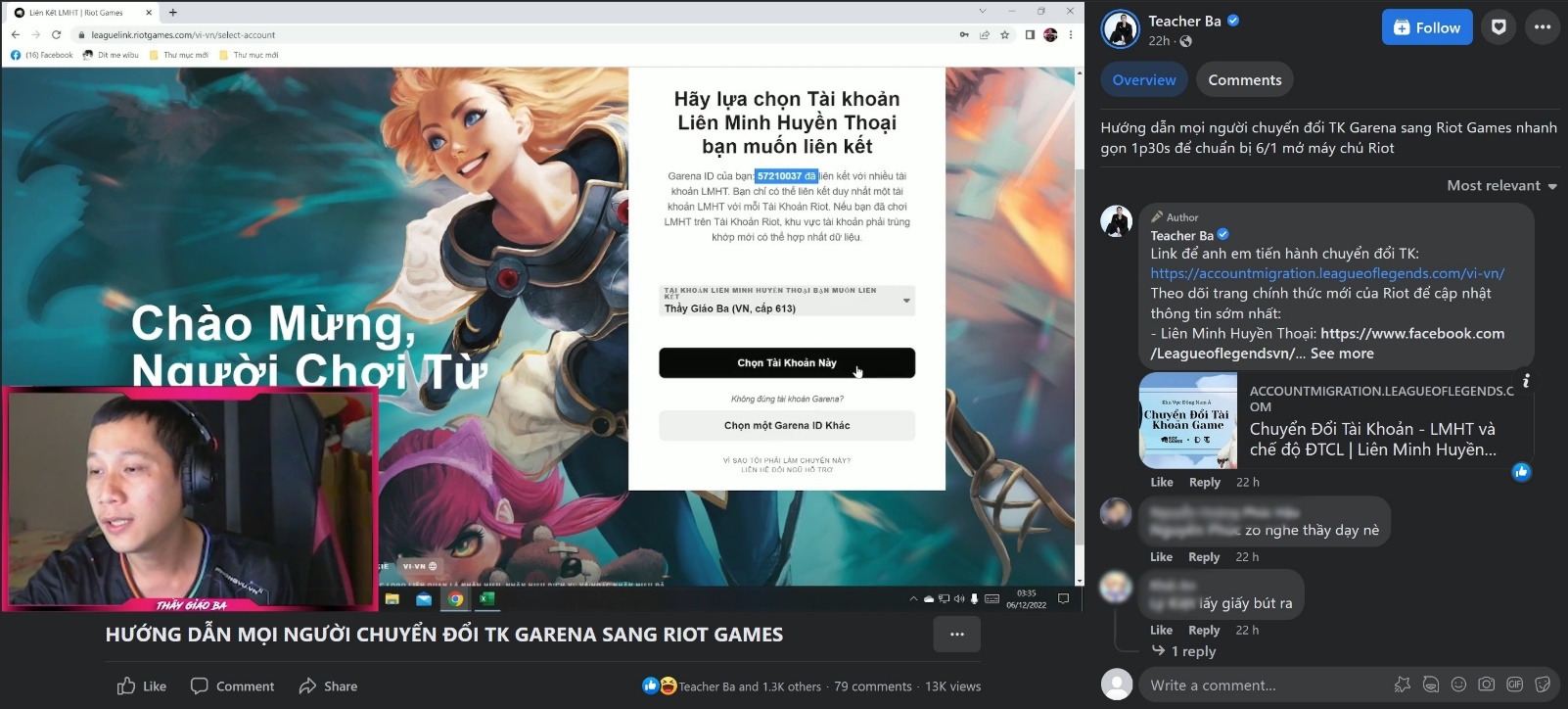Click the commenter avatar beside 'zo nghe thầy dạy nè'
Screen dimensions: 1568x709
coord(1116,513)
